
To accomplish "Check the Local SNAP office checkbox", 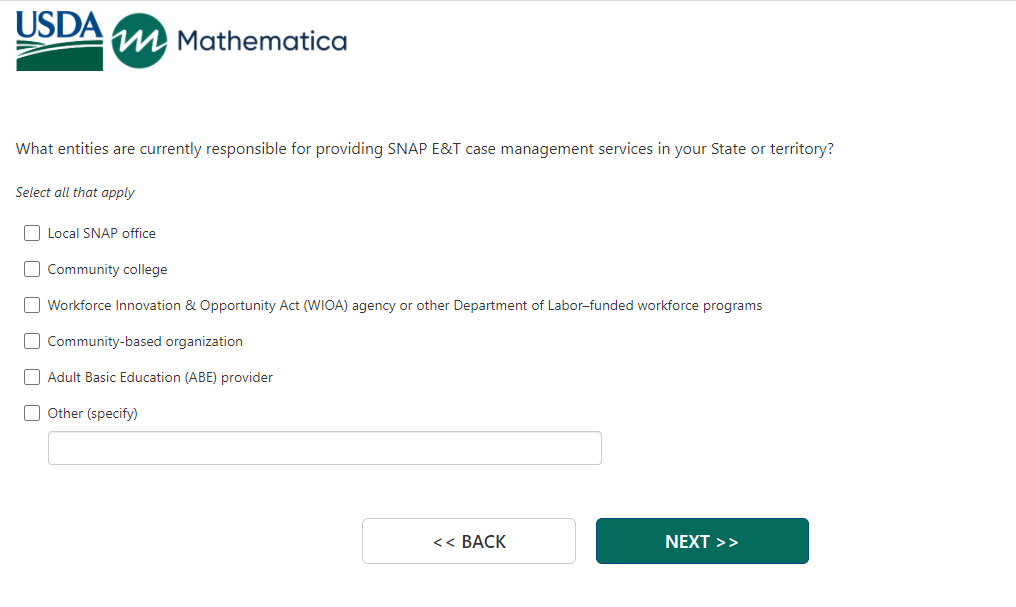I will click(x=32, y=233).
